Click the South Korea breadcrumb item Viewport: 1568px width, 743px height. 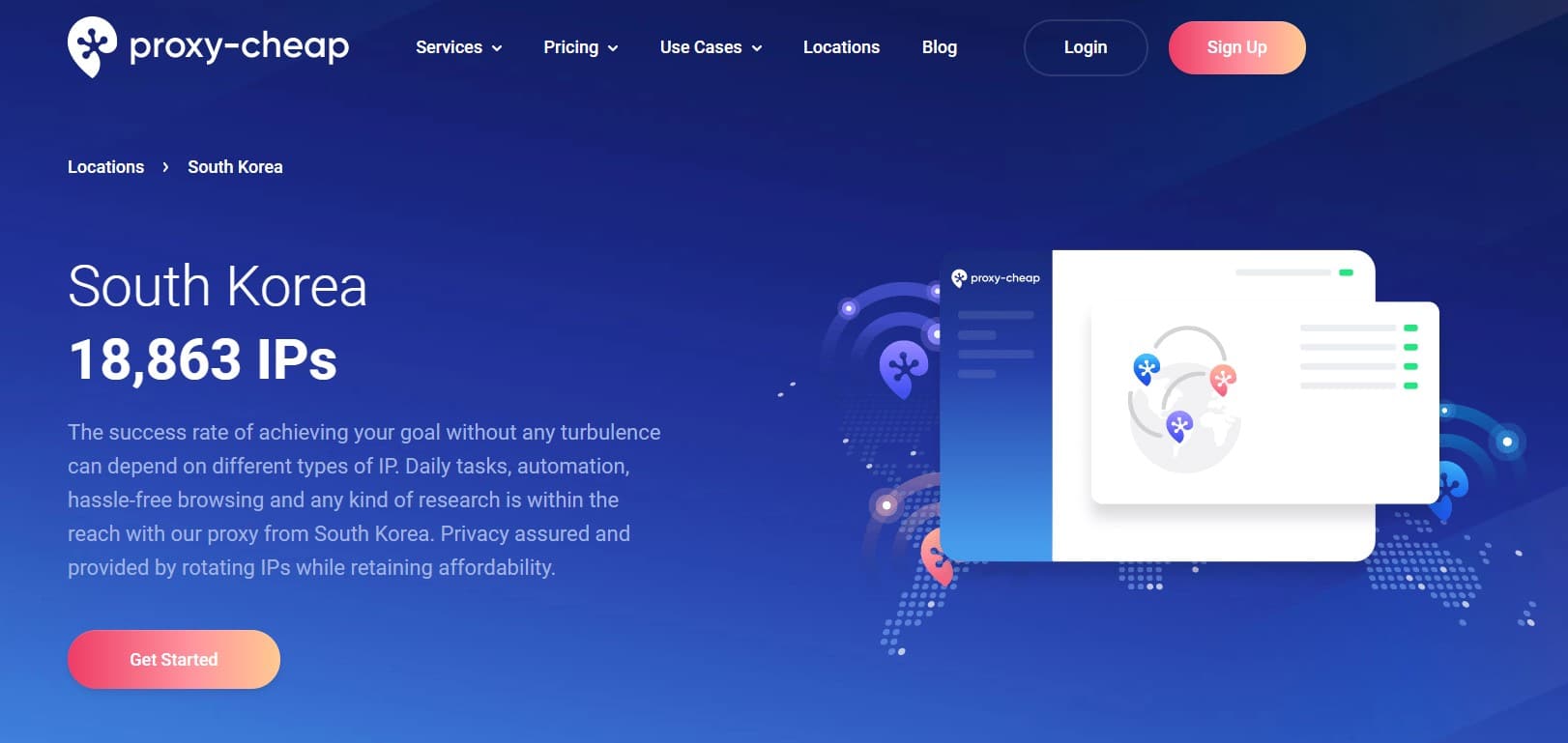tap(235, 167)
